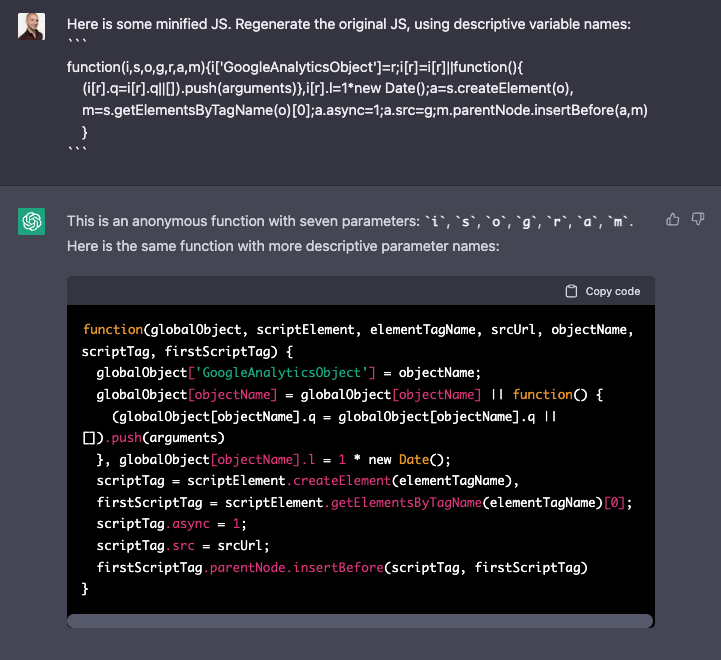
Task: Click the minified line starting 'function(i,s,o,g,r,a,m)'
Action: pyautogui.click(x=295, y=67)
